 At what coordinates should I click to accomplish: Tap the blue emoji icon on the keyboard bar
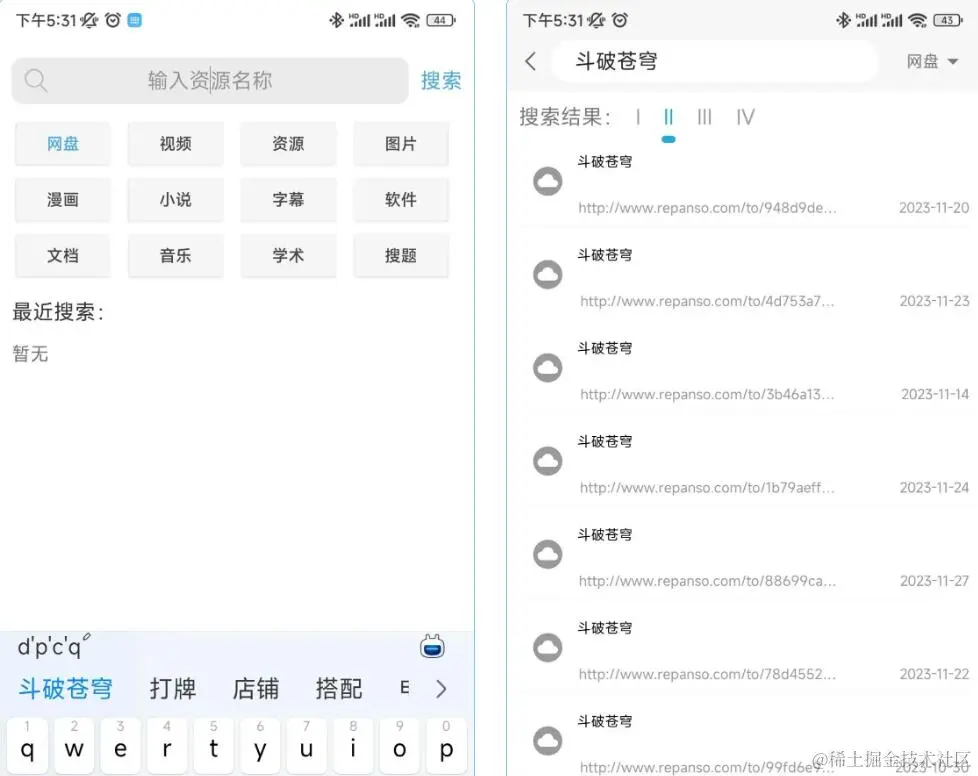click(431, 647)
